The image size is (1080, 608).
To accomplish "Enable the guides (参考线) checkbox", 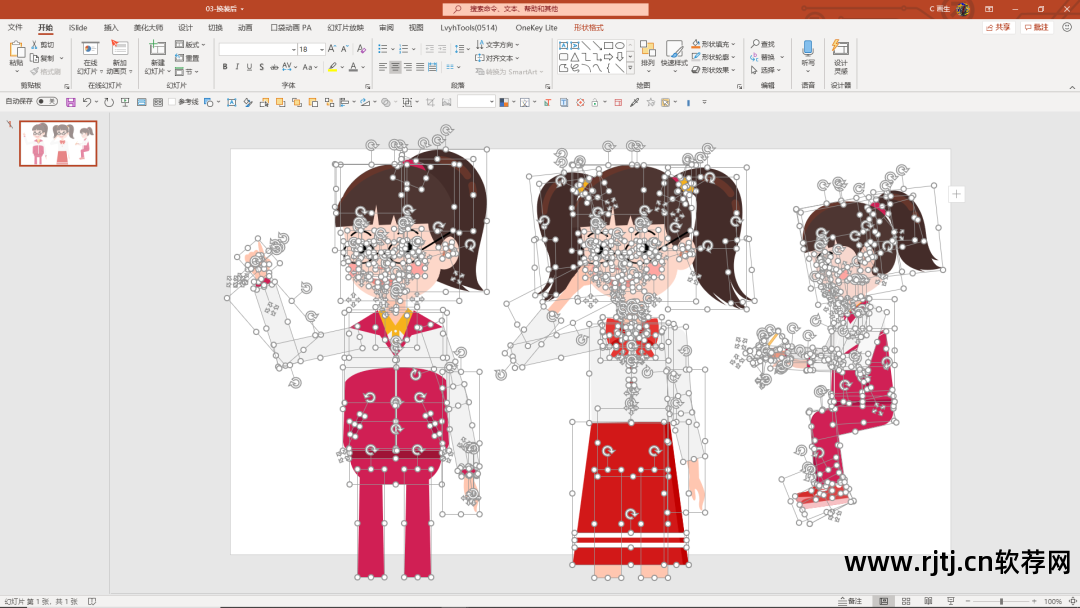I will (x=172, y=102).
